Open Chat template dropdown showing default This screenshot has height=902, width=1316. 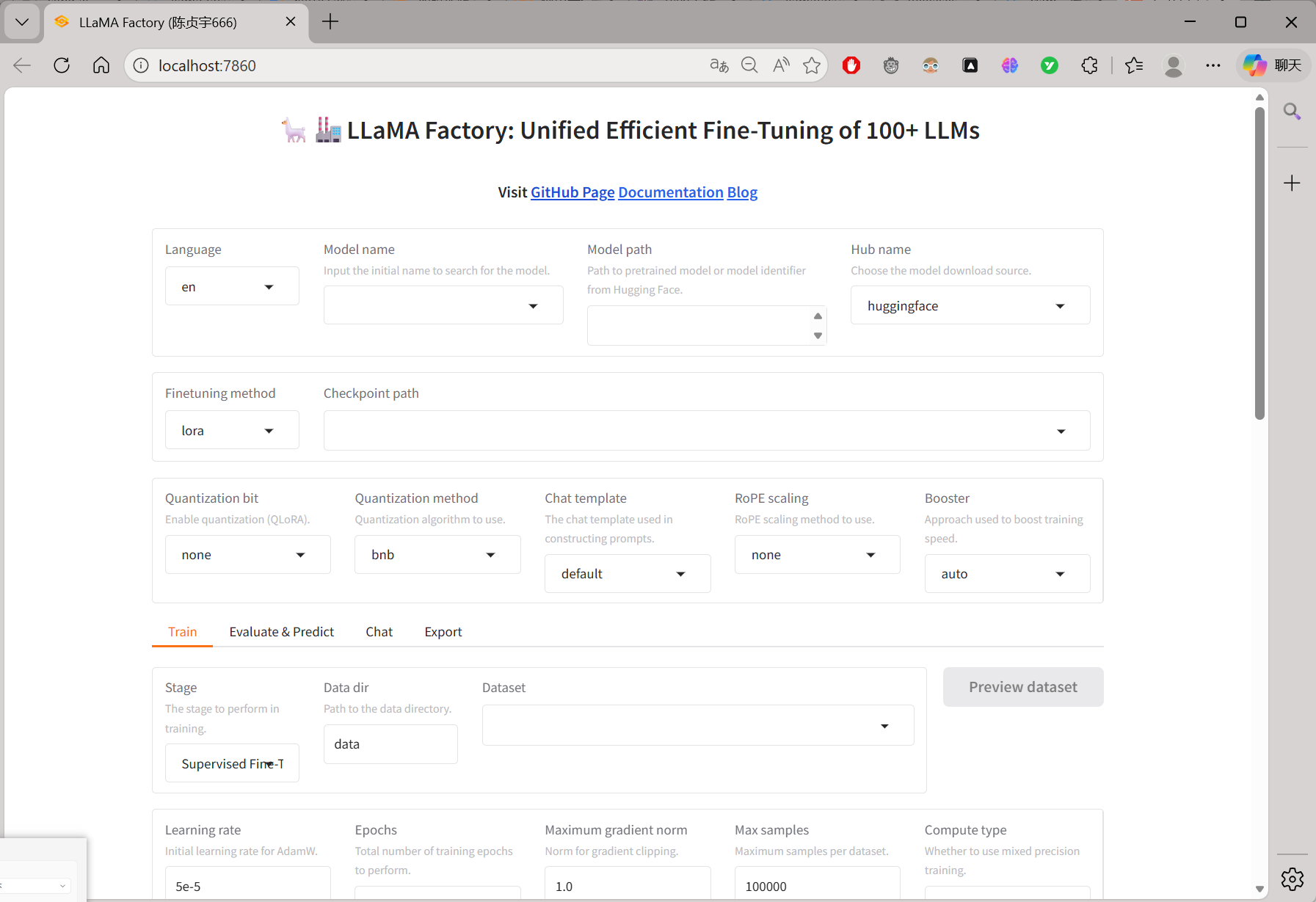click(628, 573)
